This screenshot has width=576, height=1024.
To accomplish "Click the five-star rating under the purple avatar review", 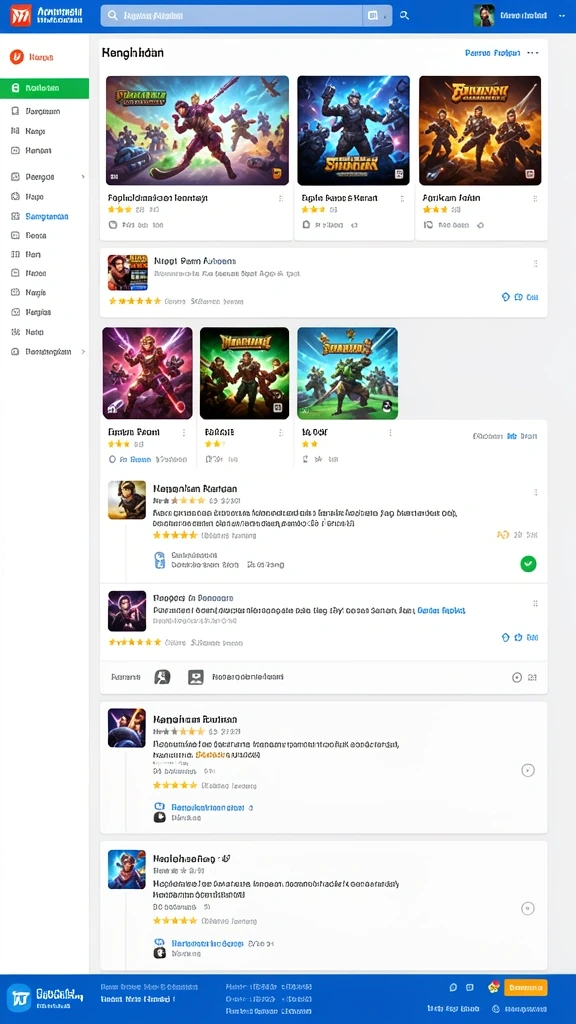I will 135,642.
